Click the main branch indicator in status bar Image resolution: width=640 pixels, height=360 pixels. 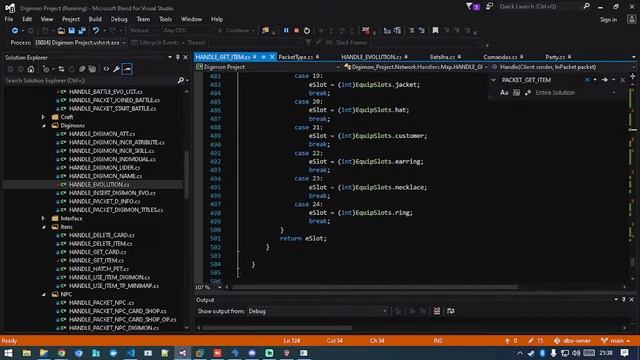tap(616, 341)
